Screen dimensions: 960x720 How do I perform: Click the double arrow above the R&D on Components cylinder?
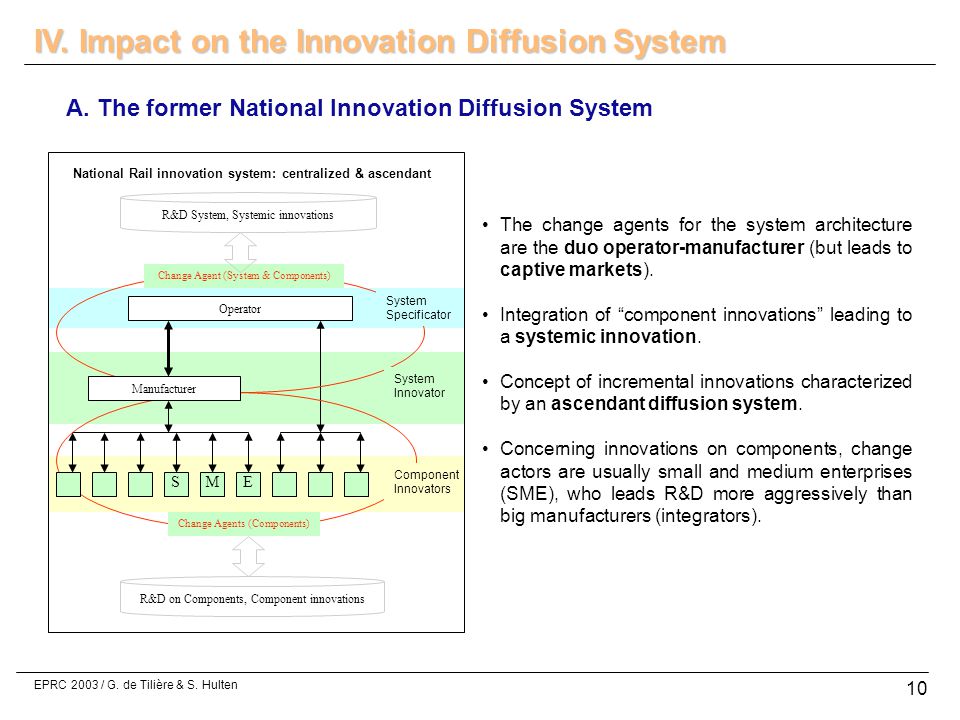(x=248, y=556)
